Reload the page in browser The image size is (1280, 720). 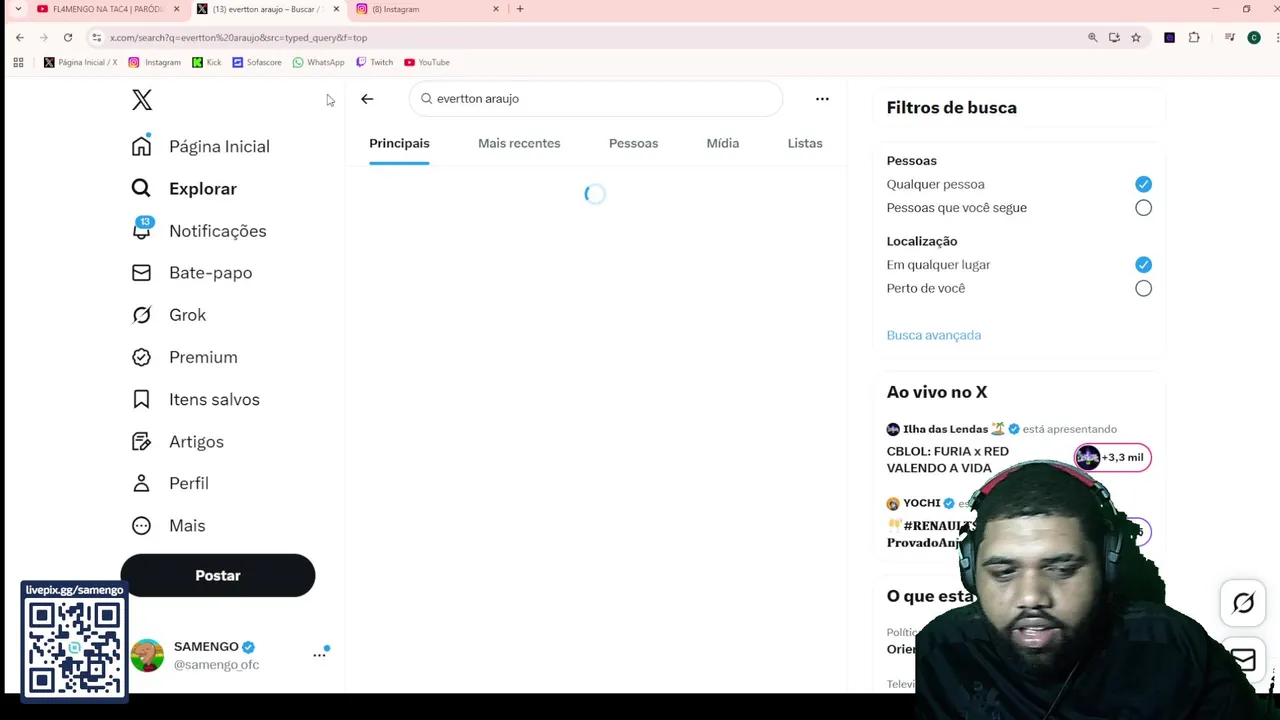[68, 38]
